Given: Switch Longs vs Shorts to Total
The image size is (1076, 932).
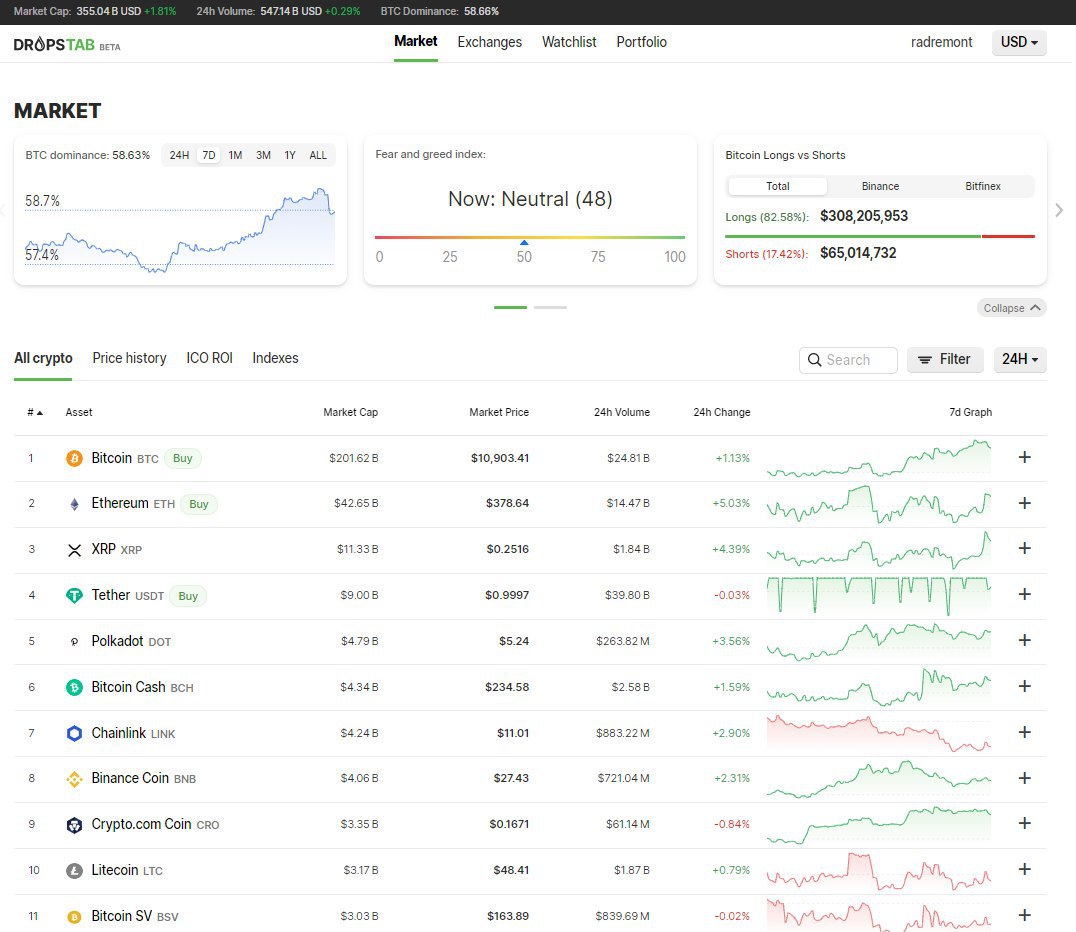Looking at the screenshot, I should click(777, 186).
